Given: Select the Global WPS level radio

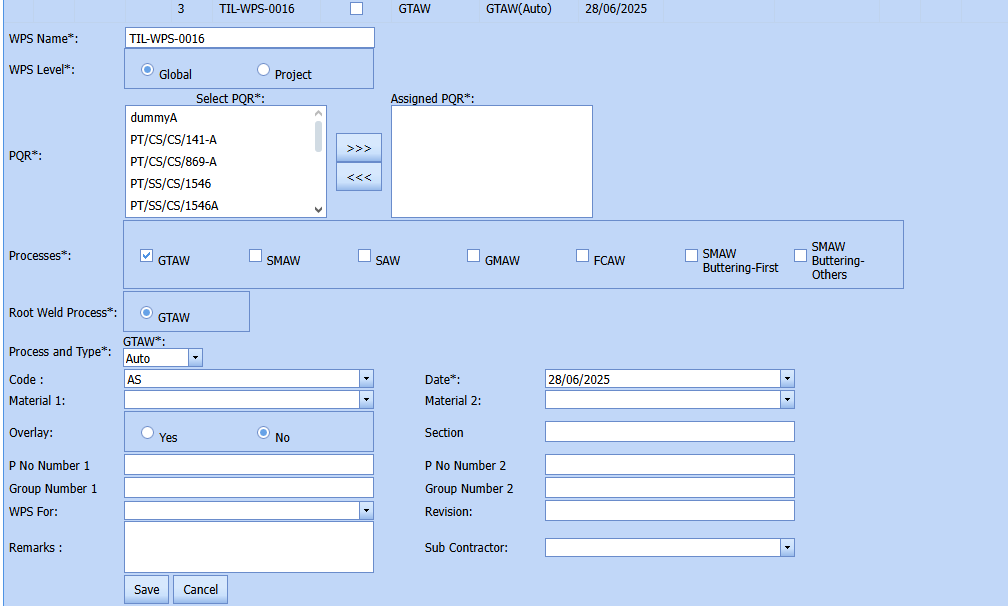Looking at the screenshot, I should point(148,70).
